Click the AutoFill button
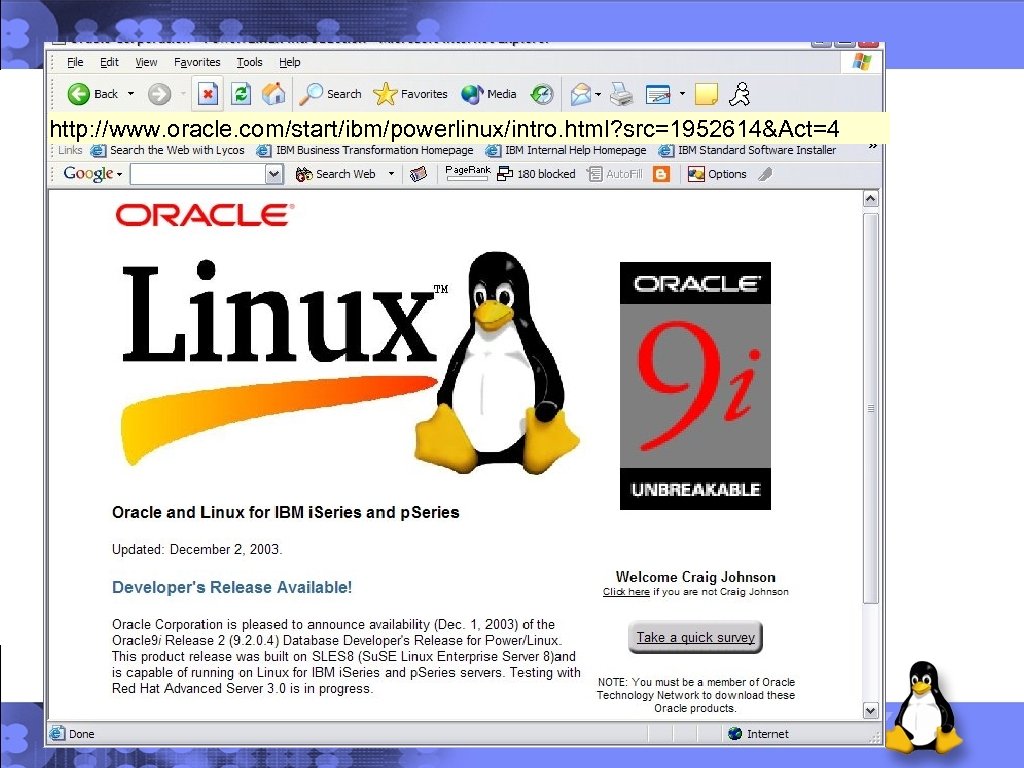 (615, 174)
